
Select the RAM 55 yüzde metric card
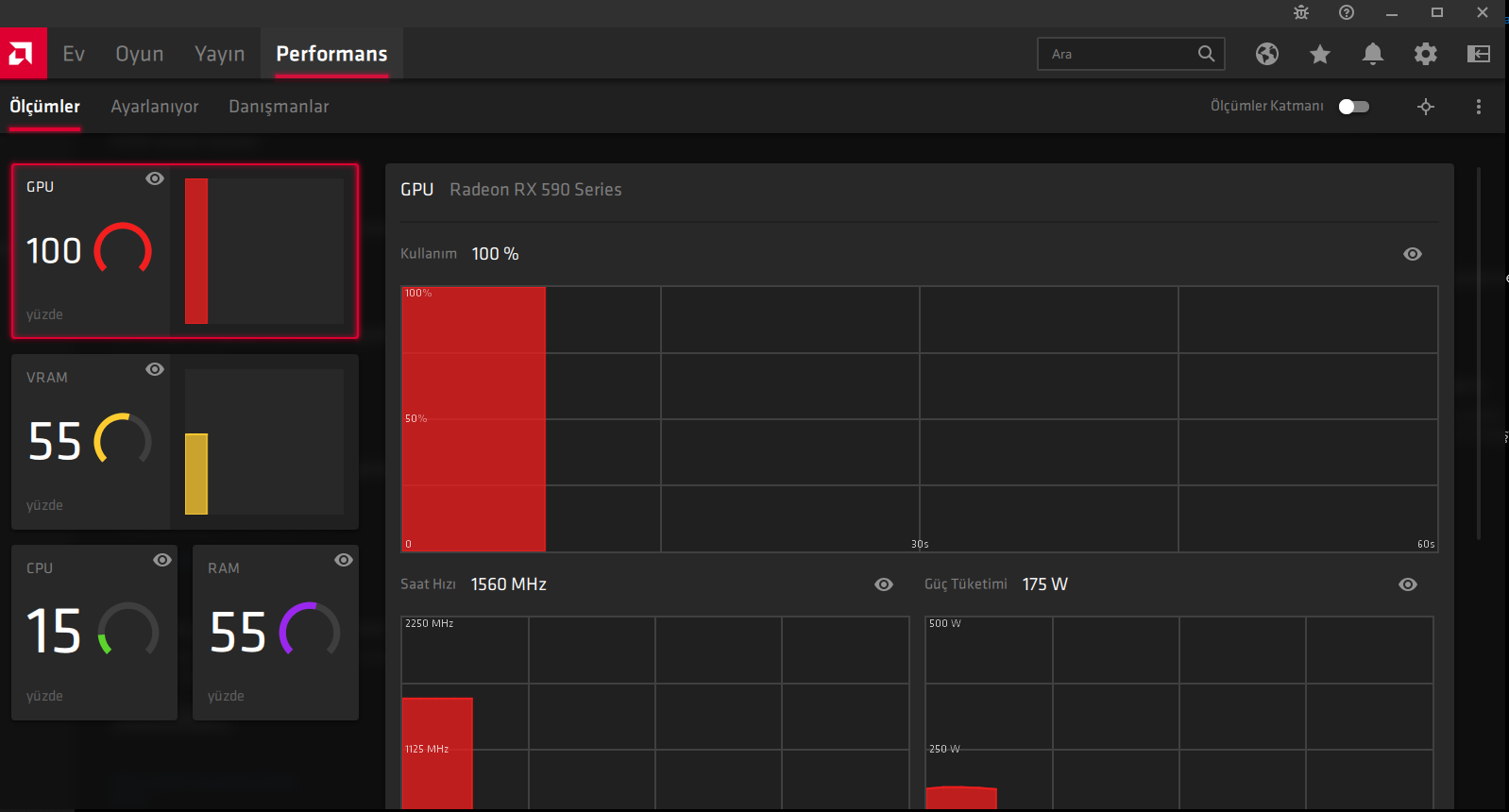276,633
